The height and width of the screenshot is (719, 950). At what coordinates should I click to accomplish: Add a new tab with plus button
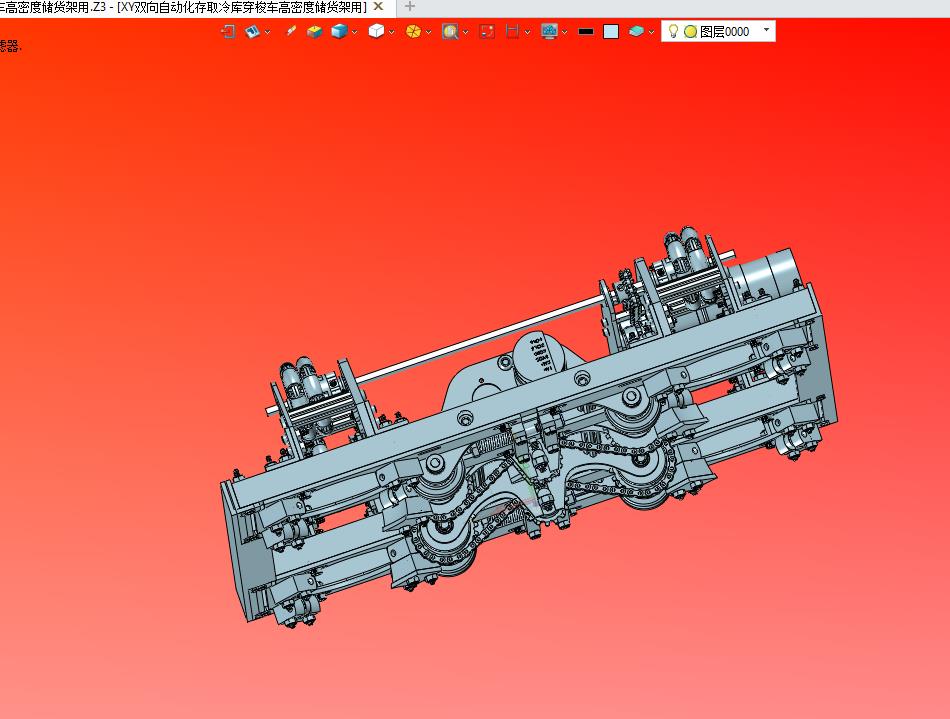pyautogui.click(x=410, y=7)
